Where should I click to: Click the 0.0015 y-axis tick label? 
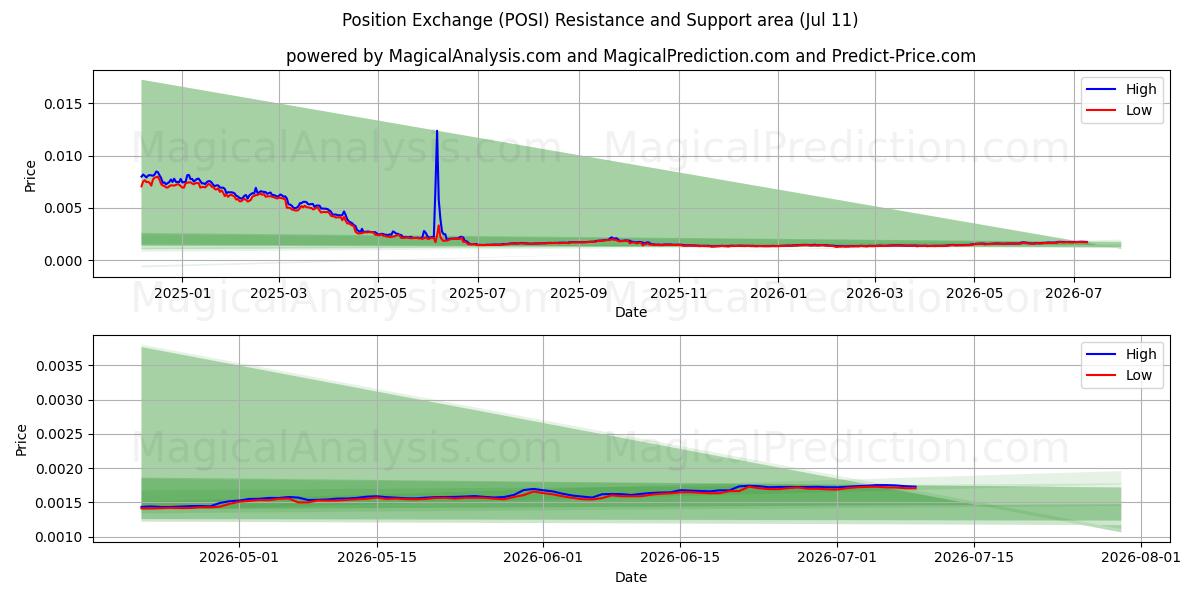coord(62,503)
